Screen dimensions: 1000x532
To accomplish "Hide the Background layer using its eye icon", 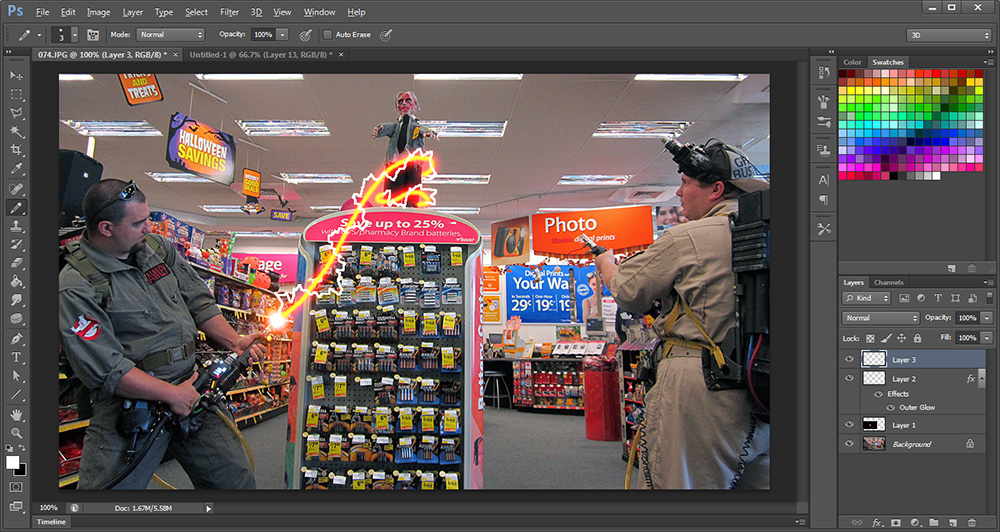I will (x=849, y=443).
